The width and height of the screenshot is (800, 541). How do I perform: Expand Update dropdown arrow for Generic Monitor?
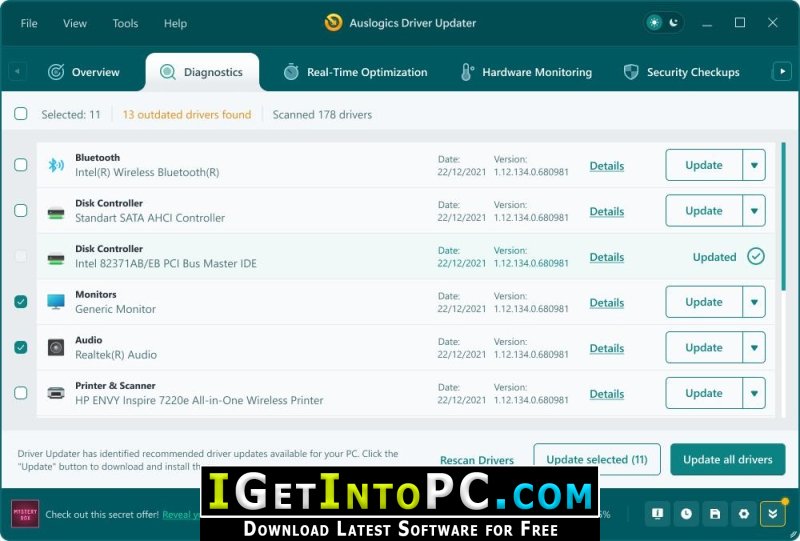click(x=754, y=302)
